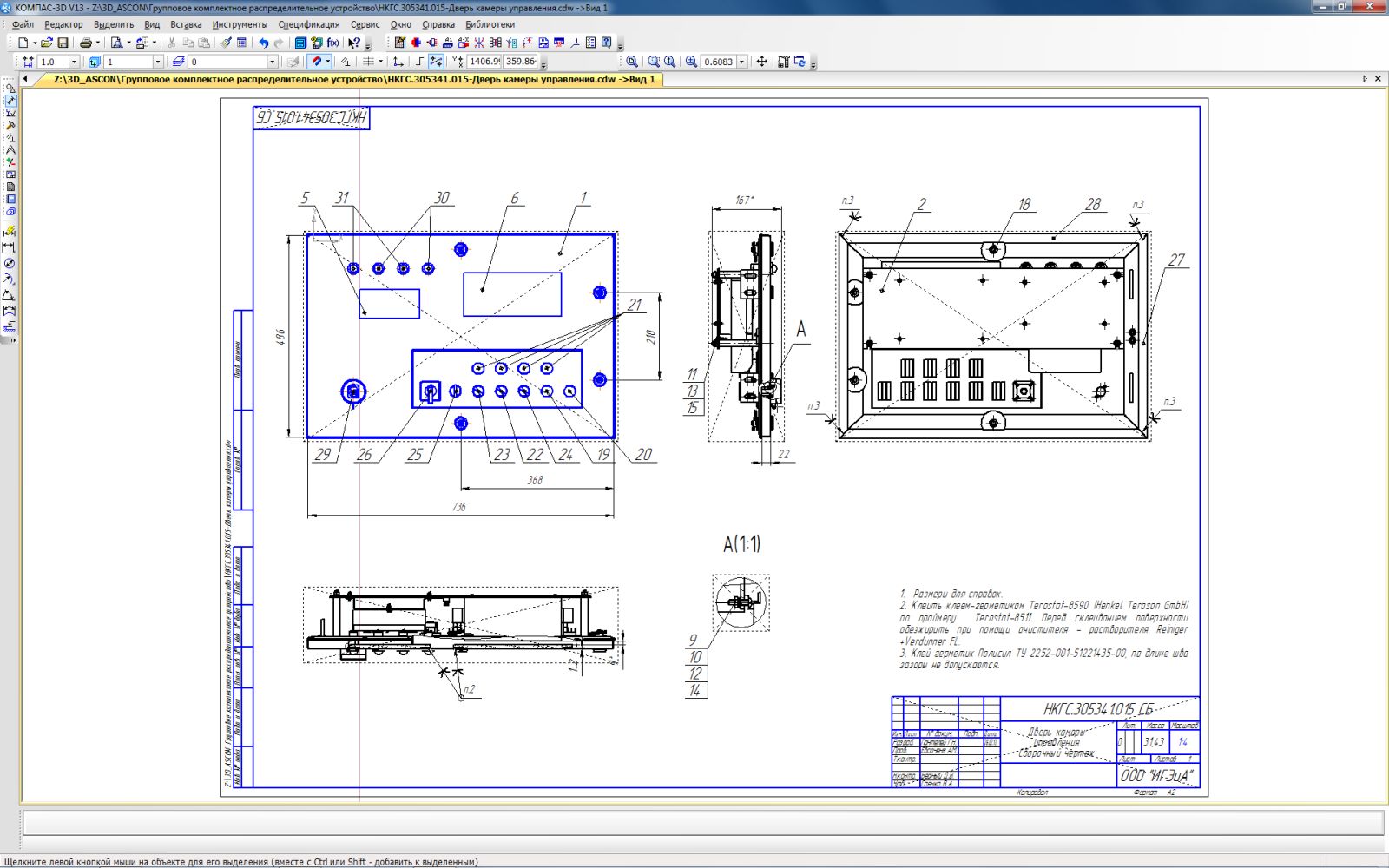
Task: Expand the zoom scale 0.6083 dropdown
Action: pos(742,62)
